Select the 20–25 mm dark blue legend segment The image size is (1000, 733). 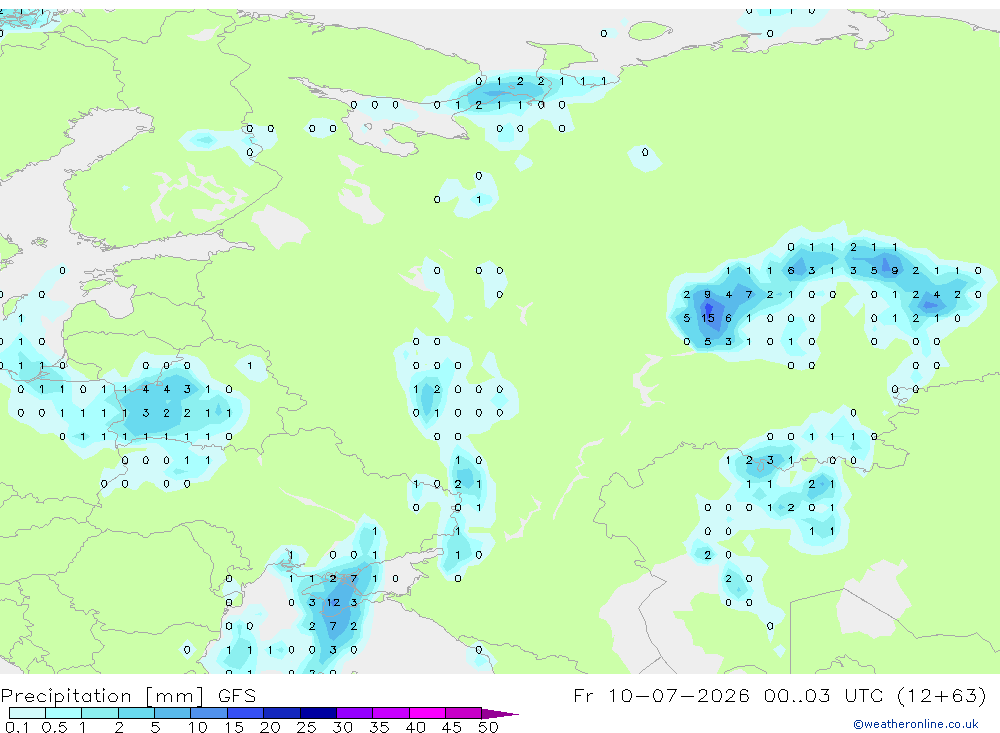click(x=282, y=713)
